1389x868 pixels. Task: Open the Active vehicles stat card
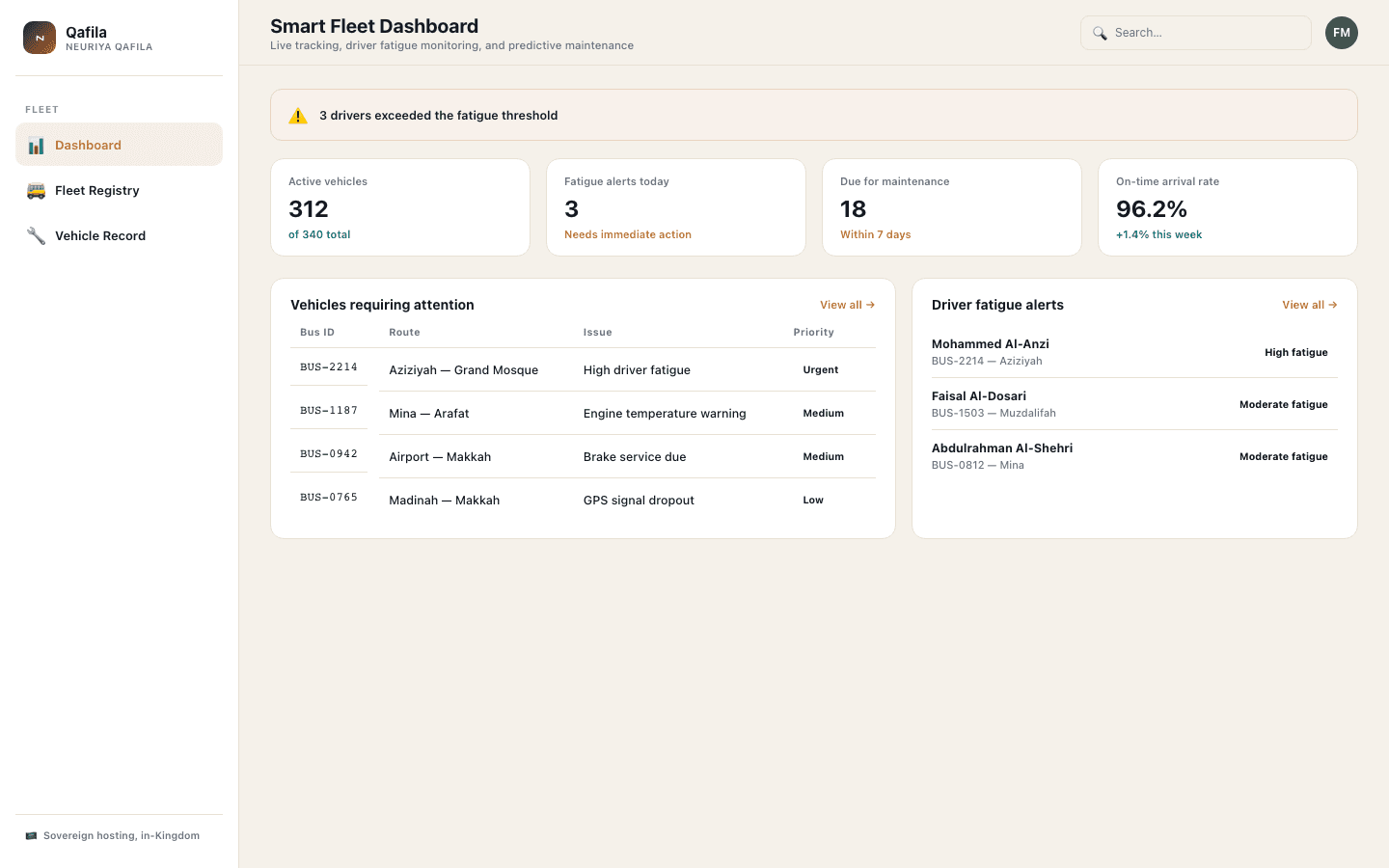[x=400, y=207]
